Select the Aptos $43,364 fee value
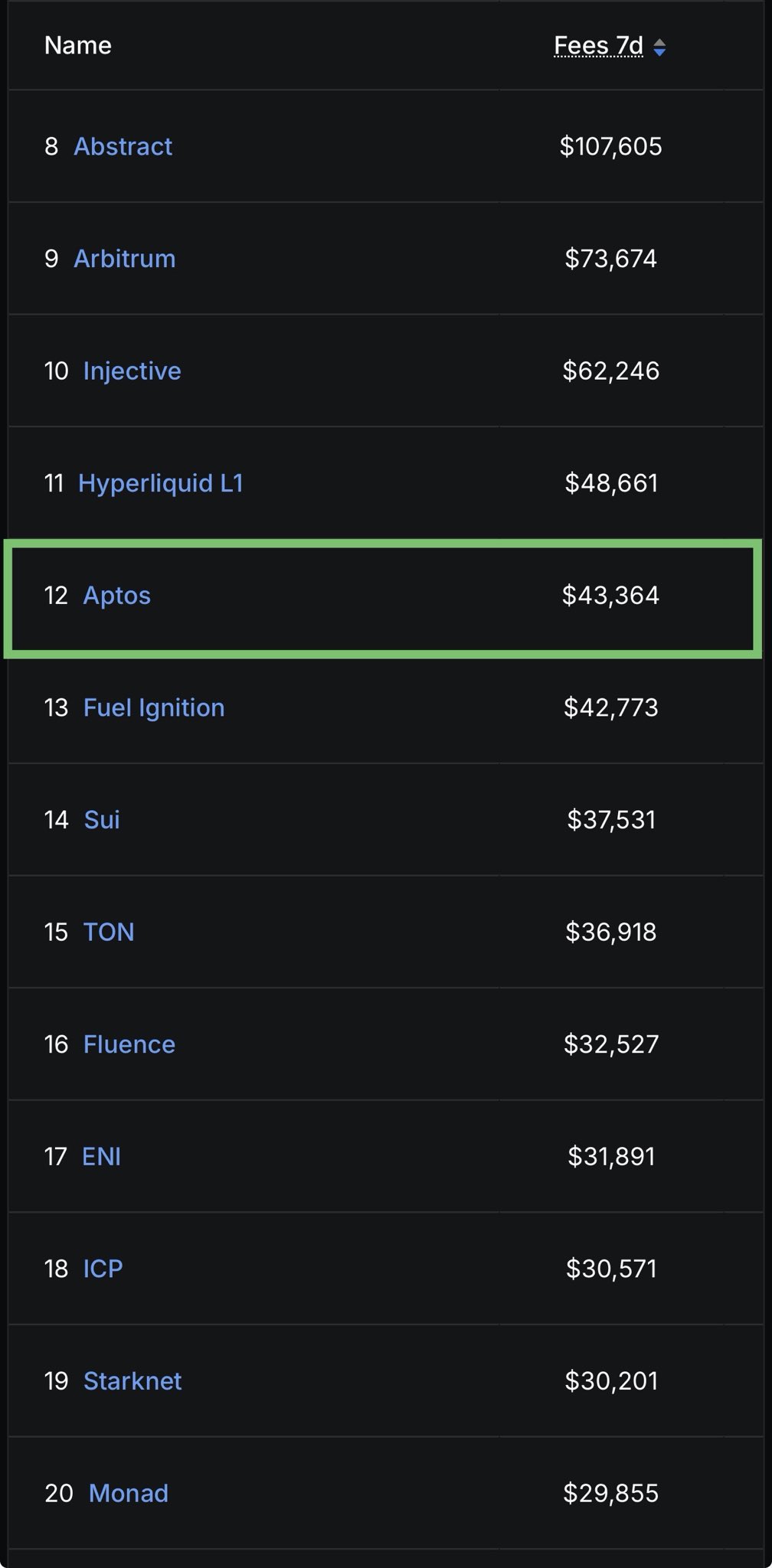772x1568 pixels. pyautogui.click(x=610, y=596)
